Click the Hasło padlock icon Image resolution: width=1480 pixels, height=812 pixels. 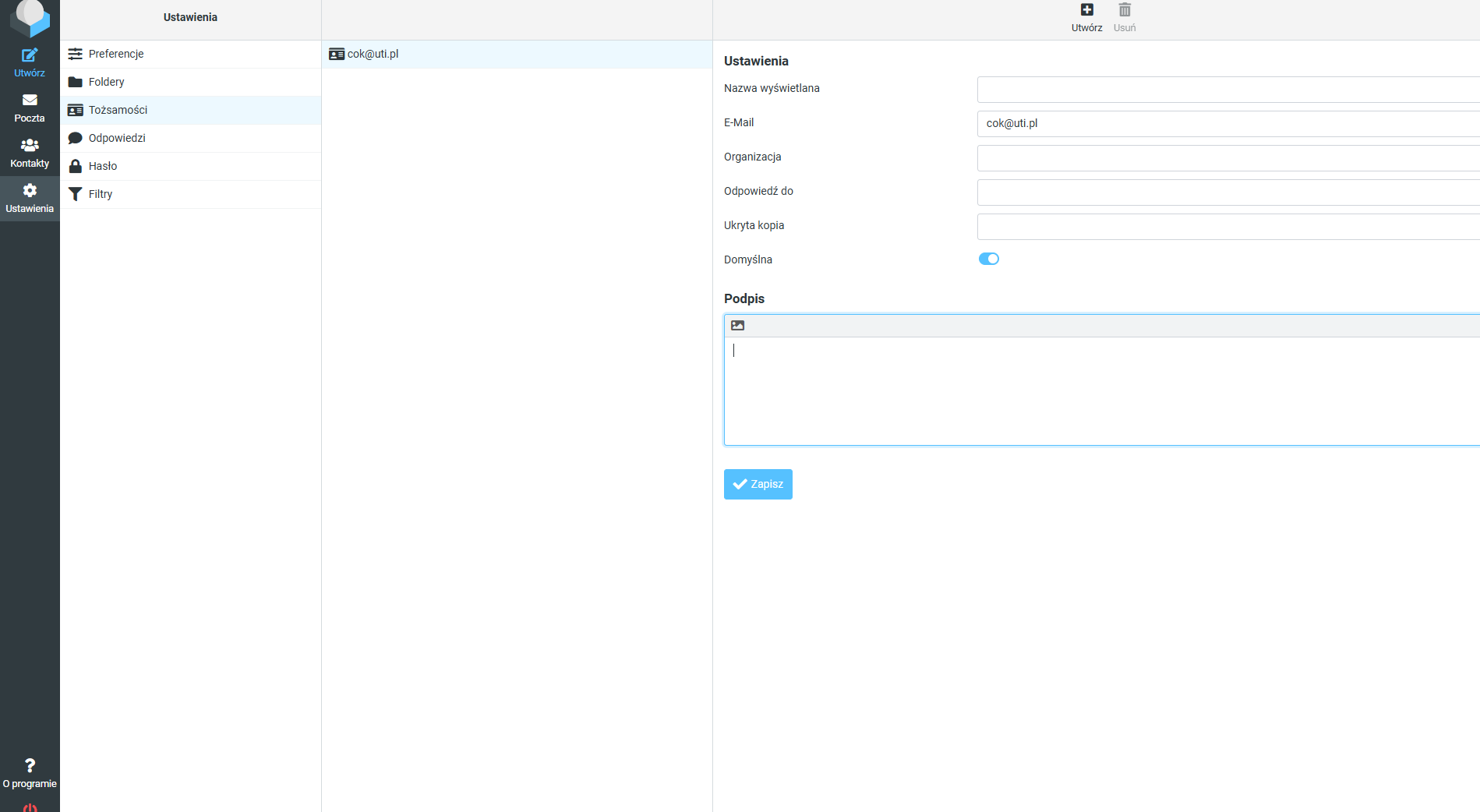click(x=75, y=166)
